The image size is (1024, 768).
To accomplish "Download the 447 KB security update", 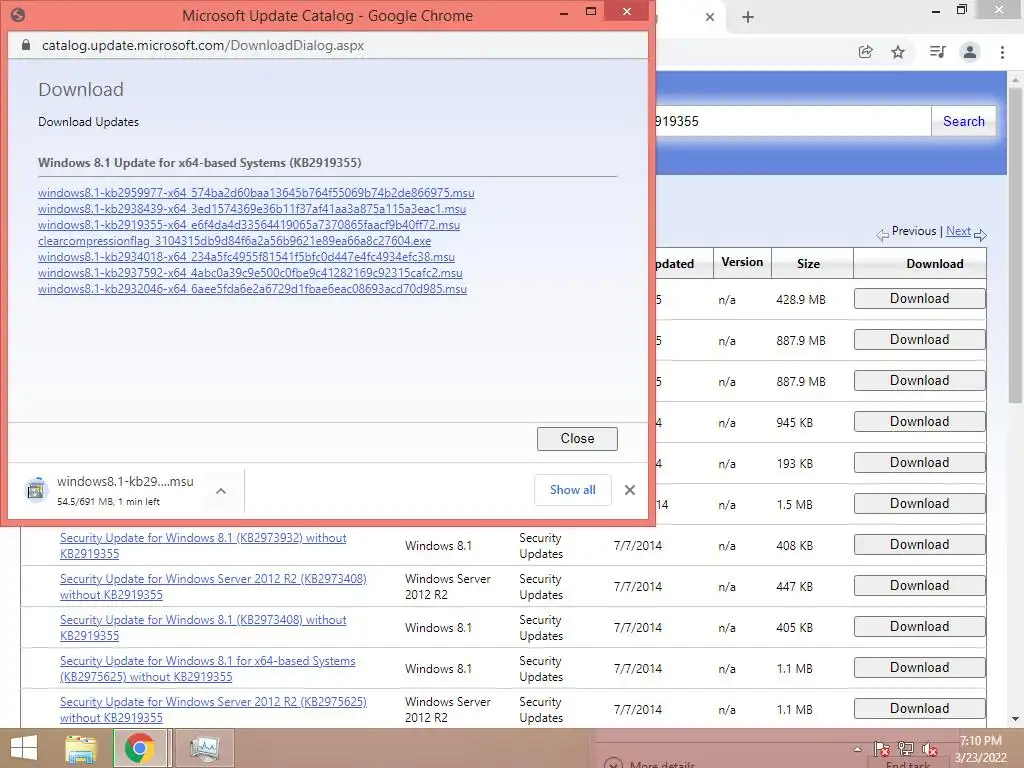I will 920,586.
